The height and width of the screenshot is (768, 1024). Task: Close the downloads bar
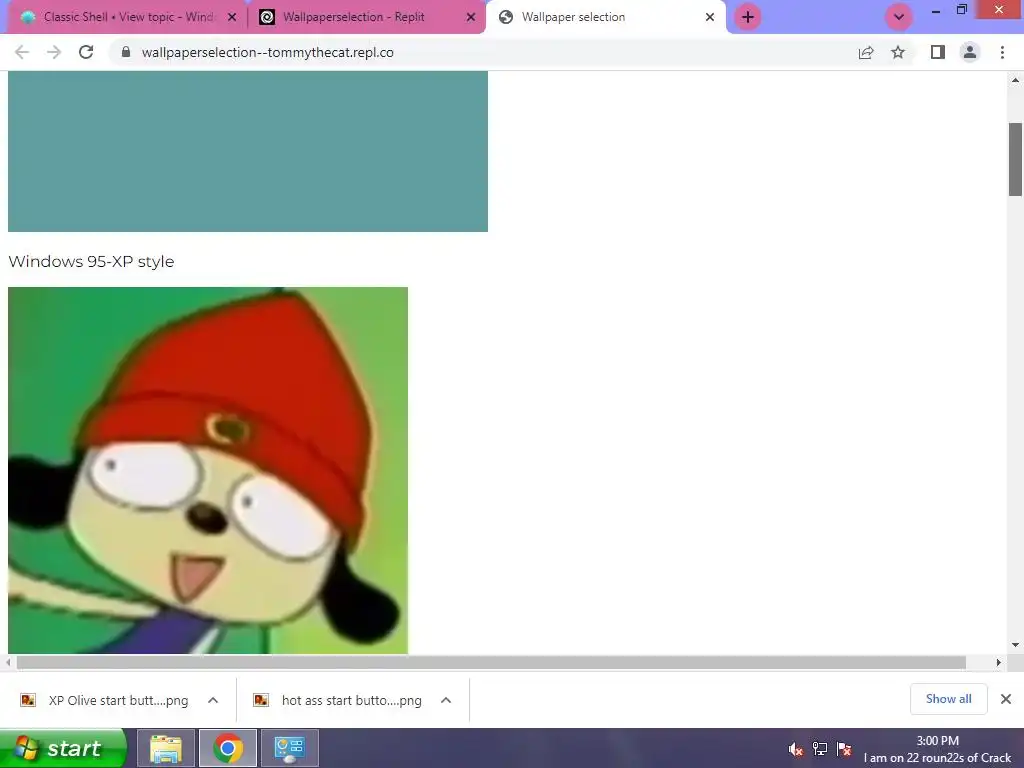[1006, 699]
